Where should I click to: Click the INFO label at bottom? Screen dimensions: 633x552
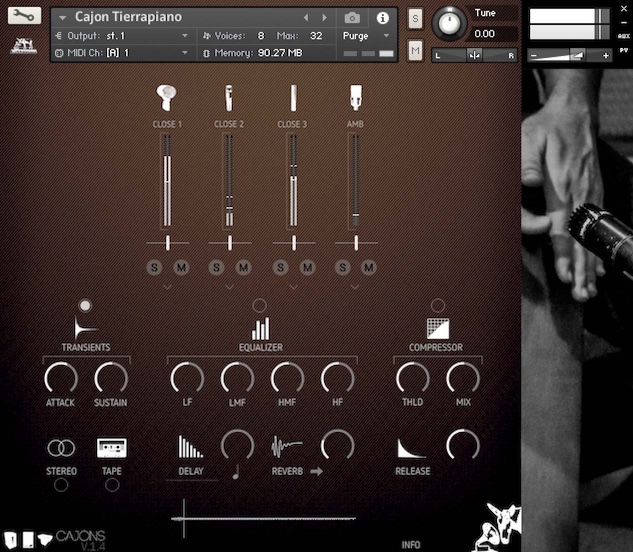pos(411,545)
